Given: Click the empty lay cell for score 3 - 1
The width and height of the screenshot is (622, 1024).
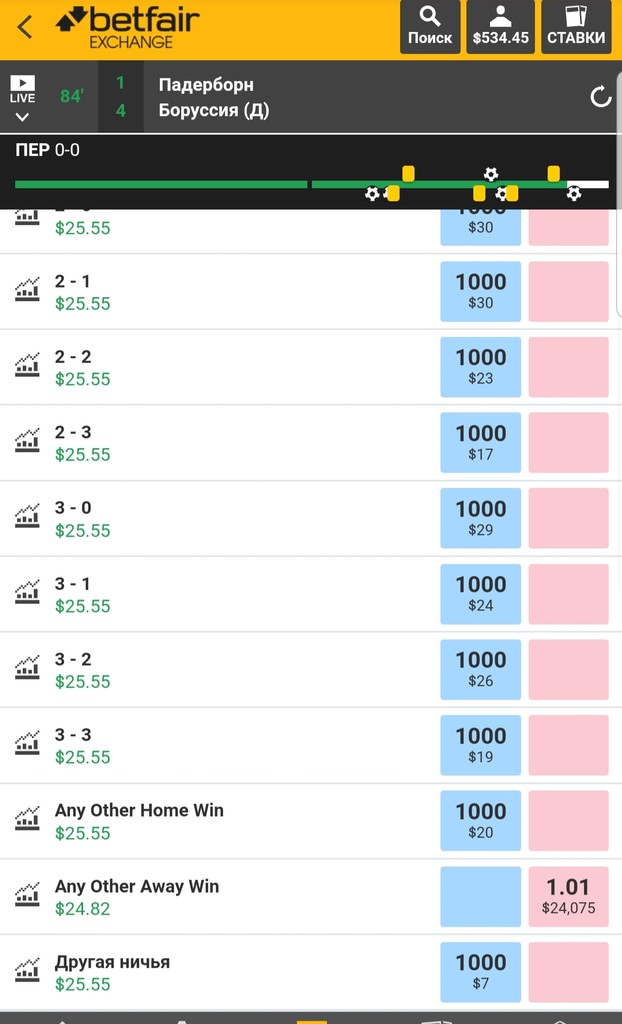Looking at the screenshot, I should point(568,594).
